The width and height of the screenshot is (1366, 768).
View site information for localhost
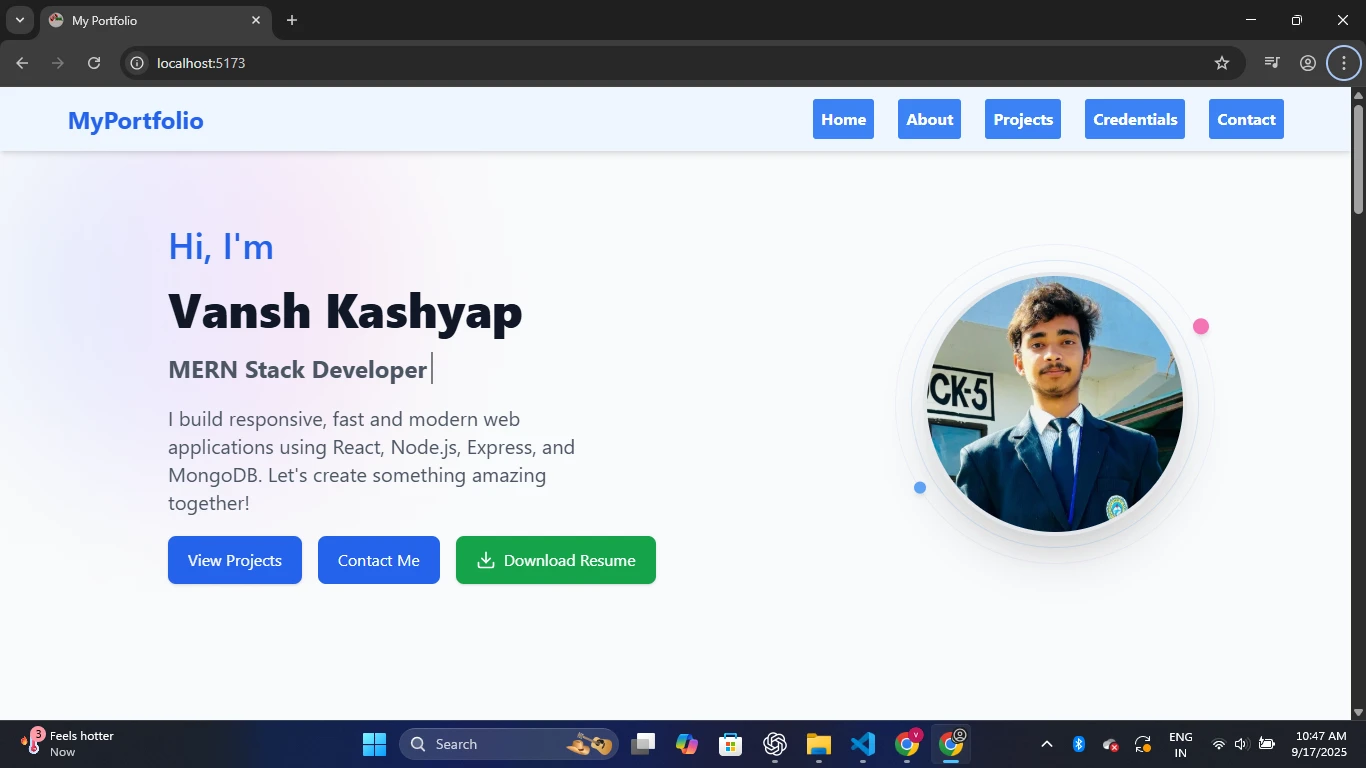[x=137, y=63]
